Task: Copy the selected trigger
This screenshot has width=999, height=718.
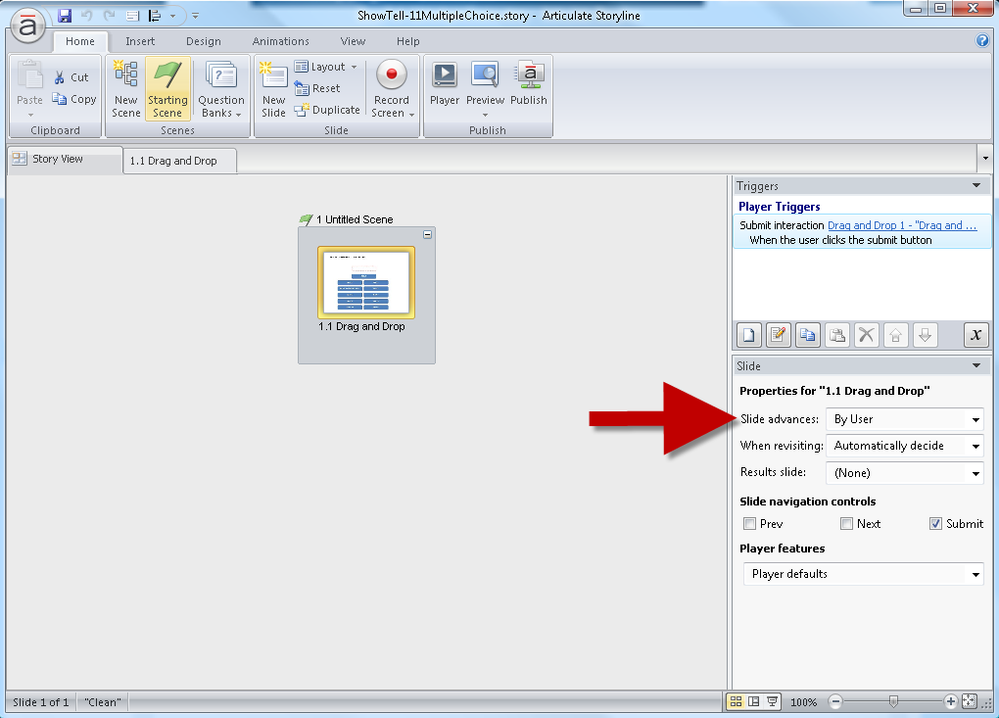Action: [807, 334]
